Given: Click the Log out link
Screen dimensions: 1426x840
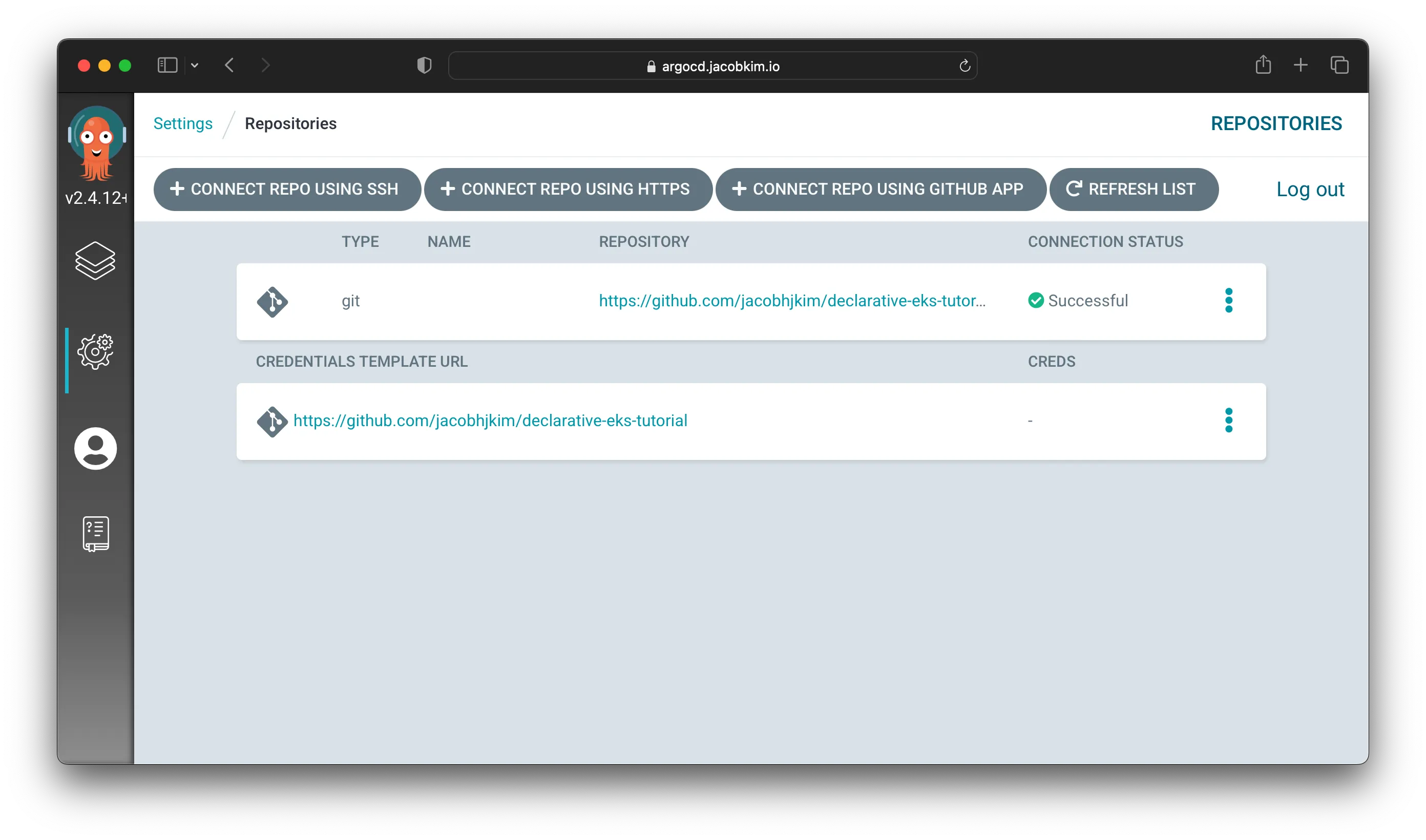Looking at the screenshot, I should 1310,189.
